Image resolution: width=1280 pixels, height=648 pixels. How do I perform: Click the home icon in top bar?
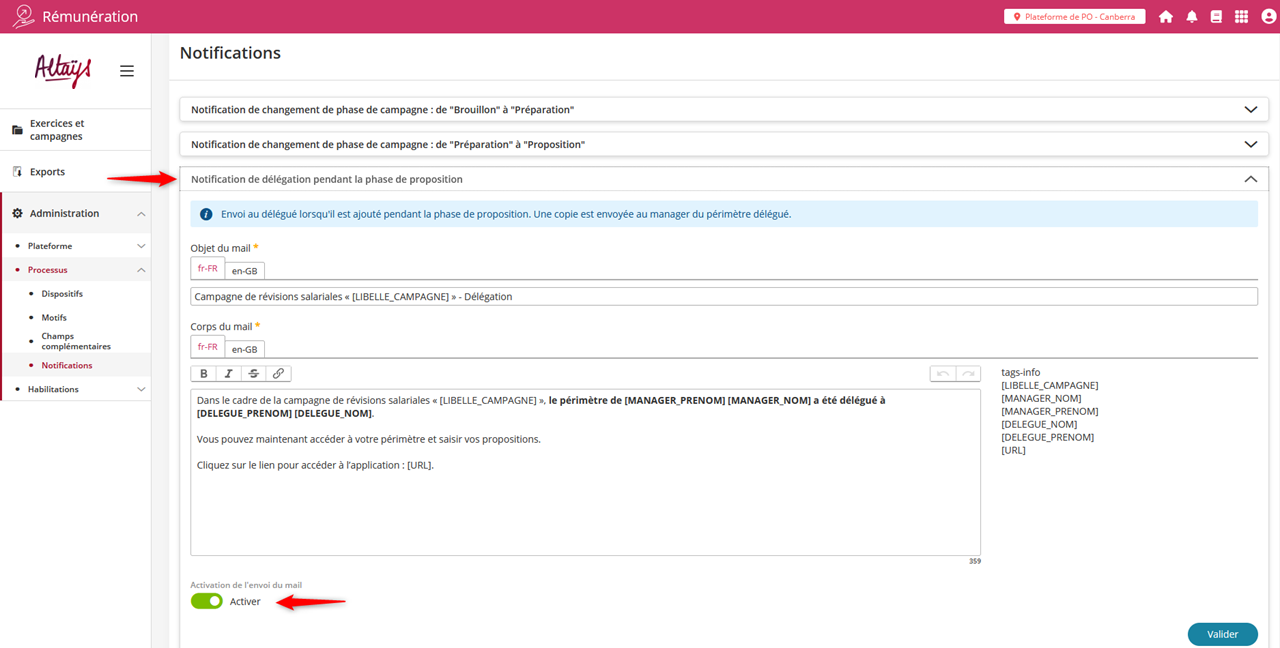click(x=1166, y=17)
